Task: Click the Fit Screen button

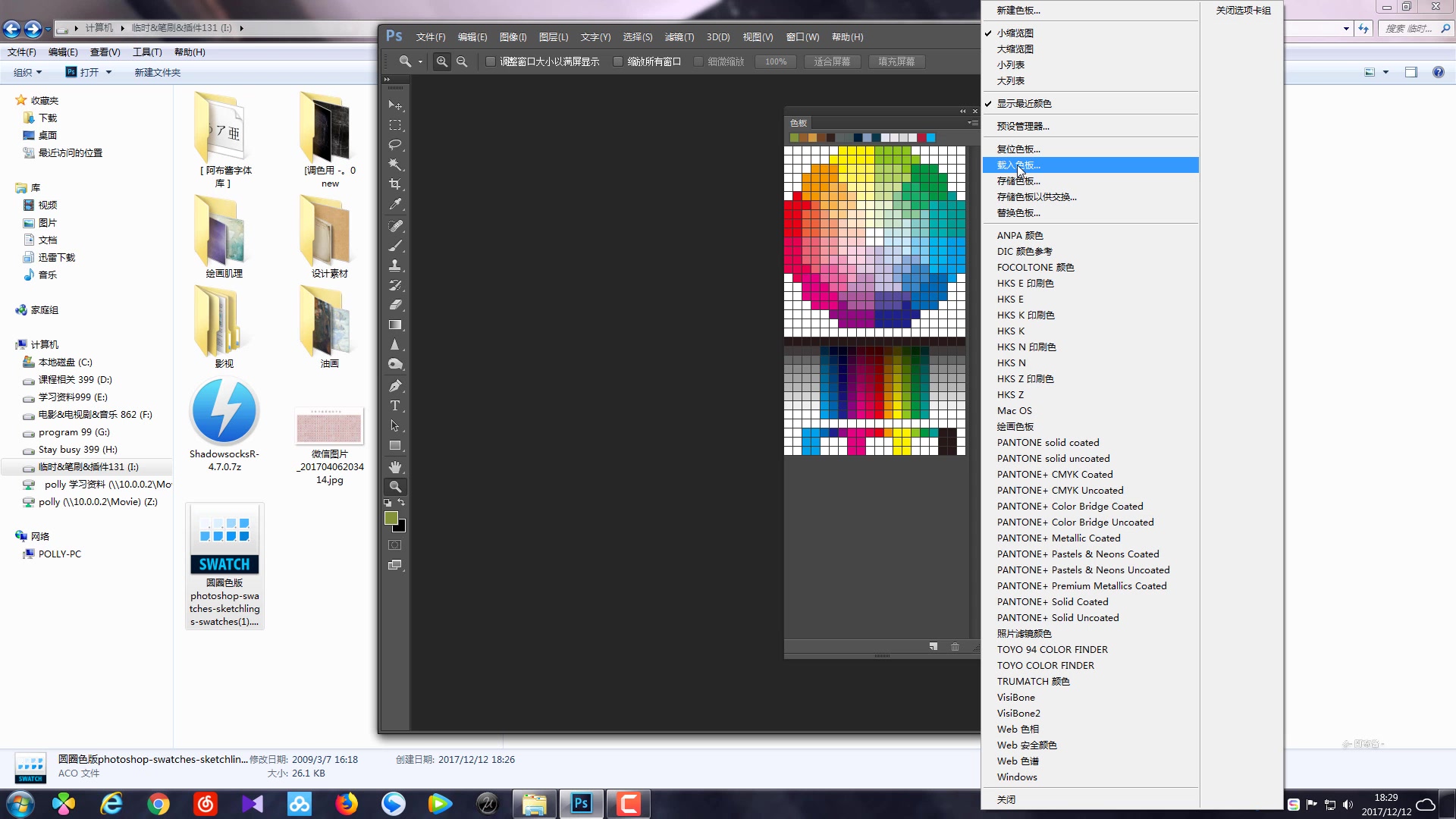Action: (x=832, y=61)
